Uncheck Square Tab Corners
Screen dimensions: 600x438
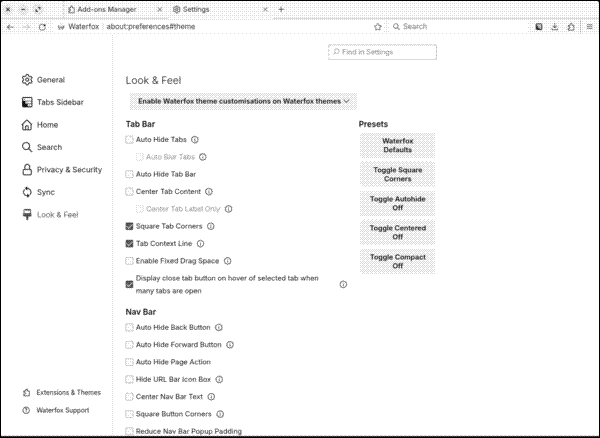(x=129, y=226)
